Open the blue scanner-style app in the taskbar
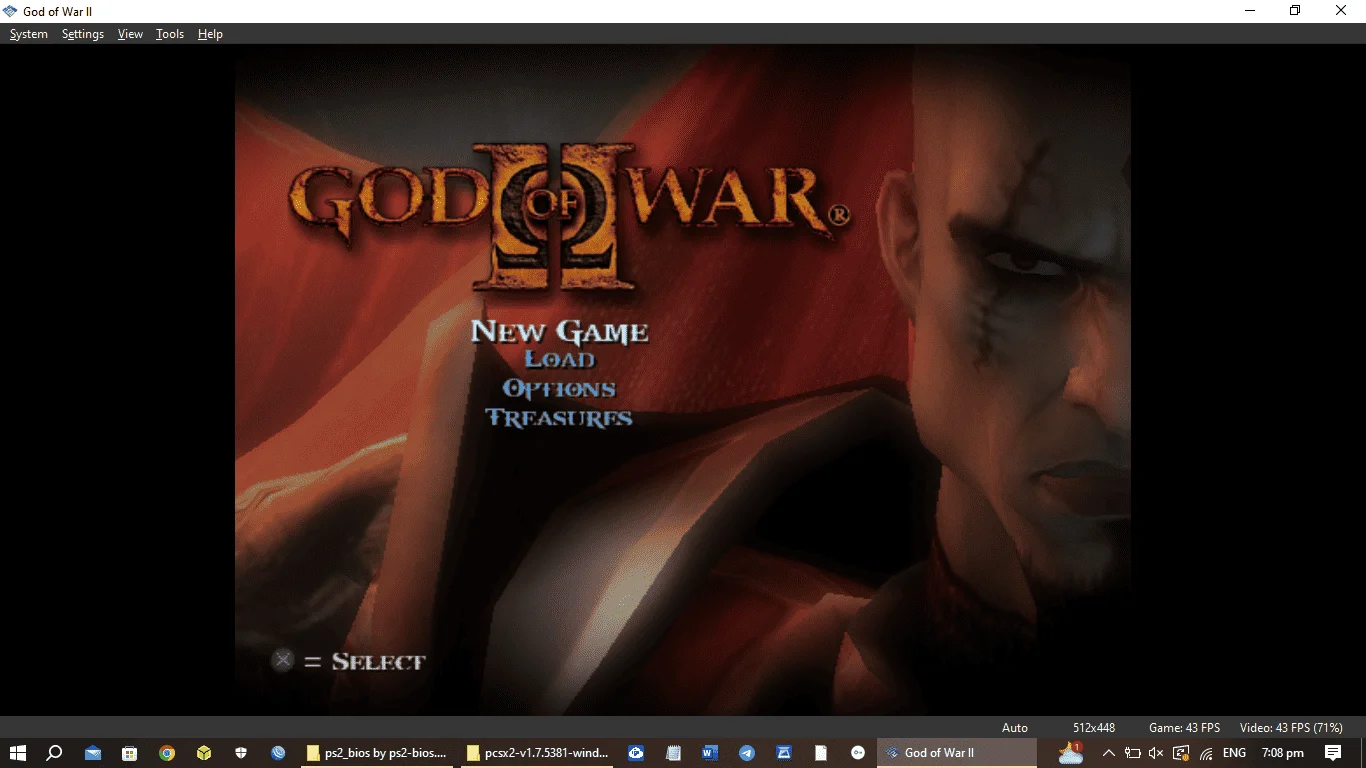The width and height of the screenshot is (1366, 768). pyautogui.click(x=784, y=753)
